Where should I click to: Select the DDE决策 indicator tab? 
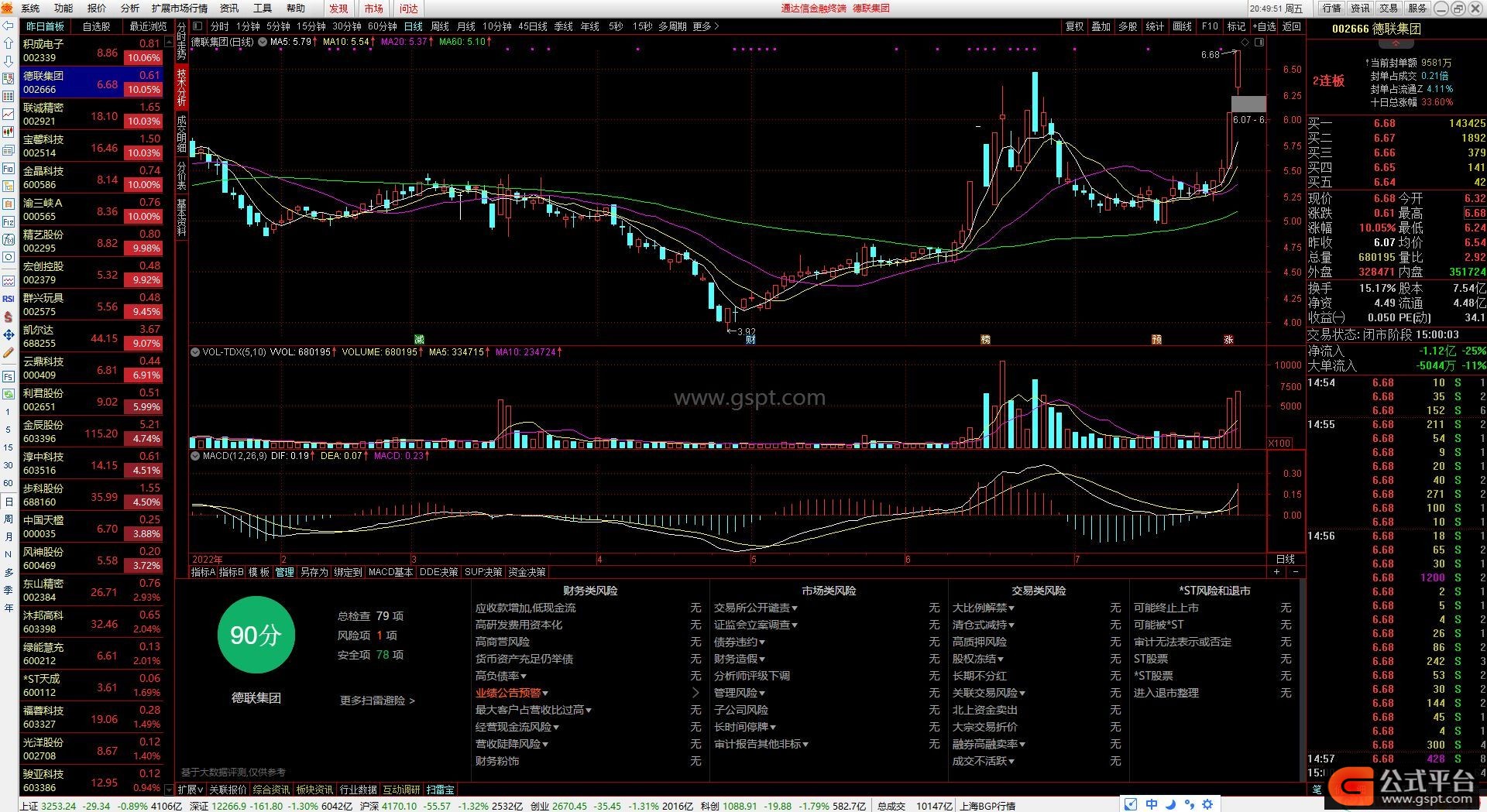click(x=438, y=572)
